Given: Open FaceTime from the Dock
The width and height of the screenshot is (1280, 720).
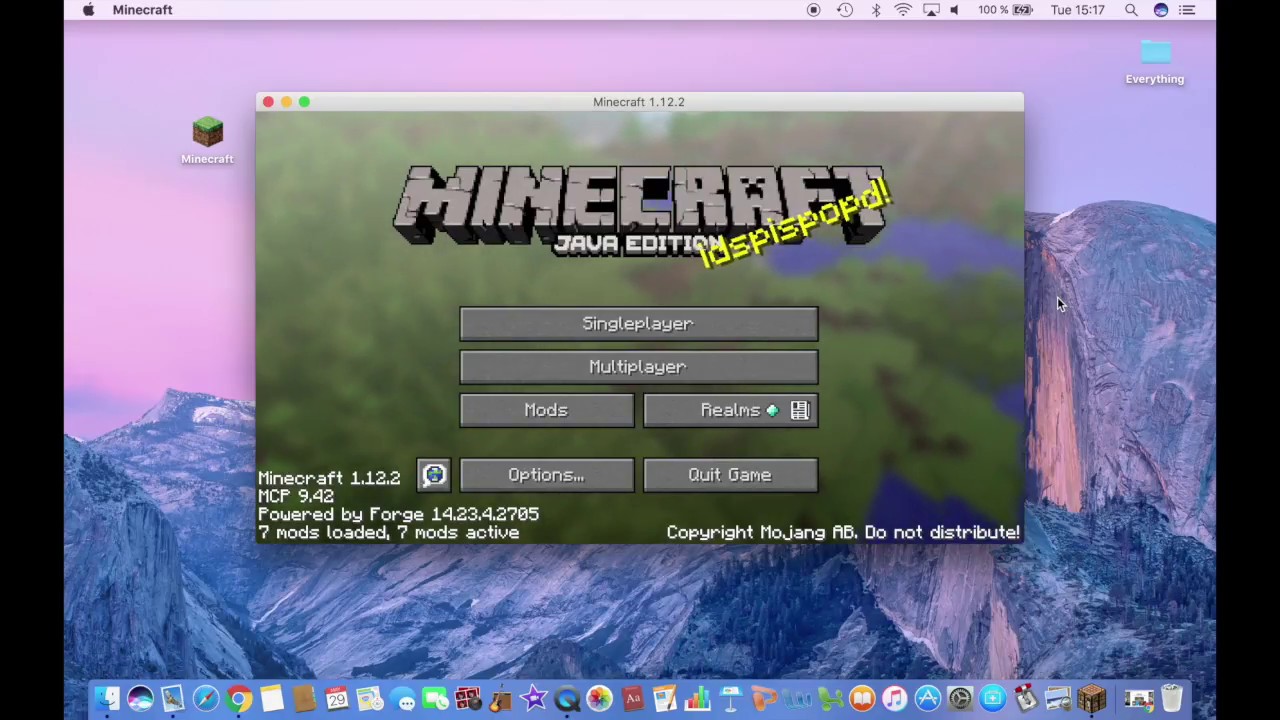Looking at the screenshot, I should (435, 699).
